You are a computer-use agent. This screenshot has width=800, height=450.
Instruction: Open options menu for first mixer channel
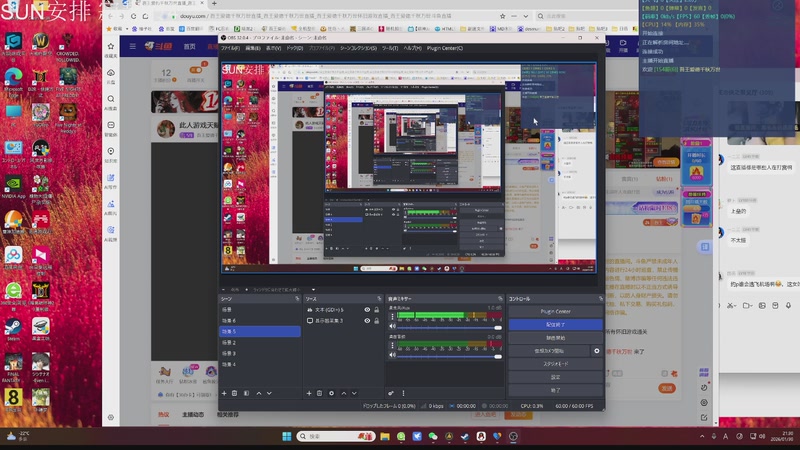[392, 317]
